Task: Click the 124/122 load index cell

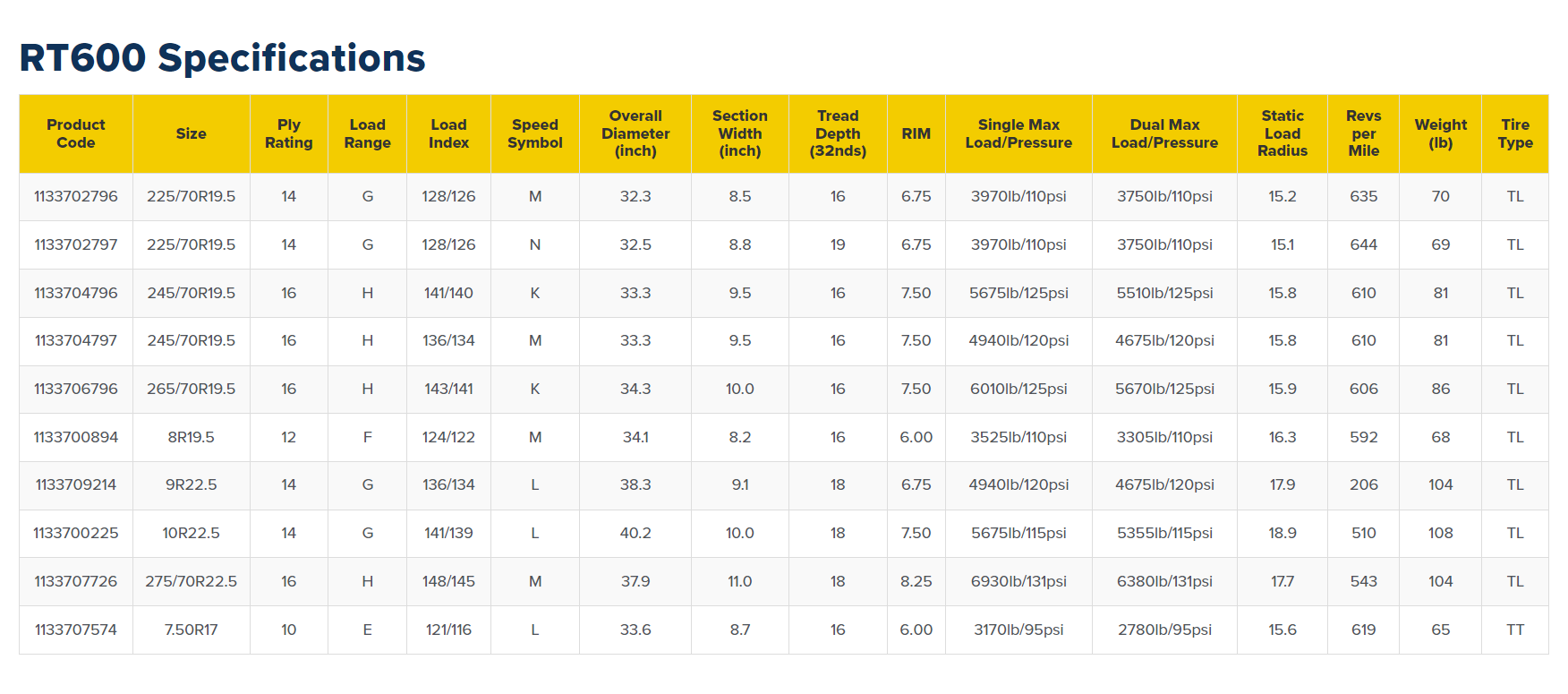Action: click(448, 437)
